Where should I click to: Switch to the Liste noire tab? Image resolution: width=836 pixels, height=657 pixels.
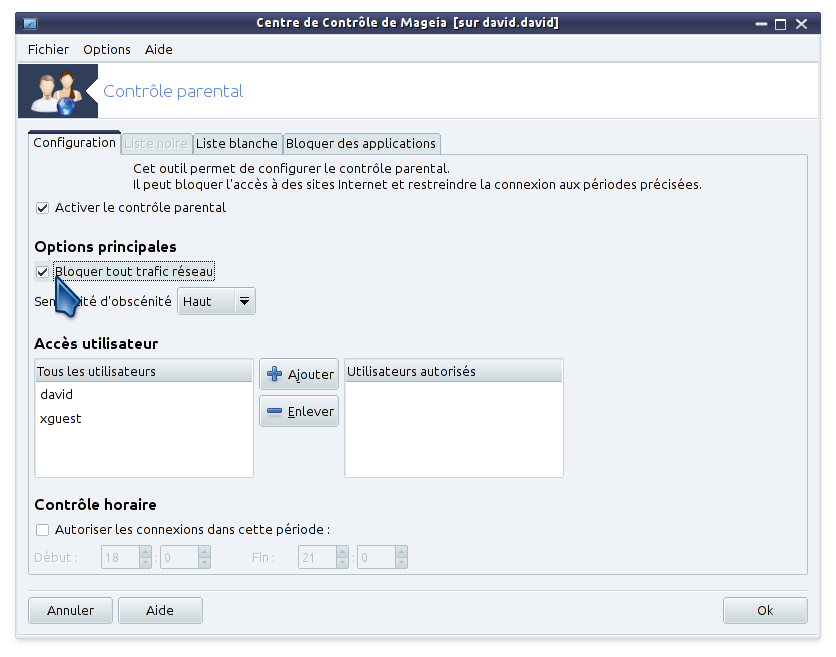point(156,143)
